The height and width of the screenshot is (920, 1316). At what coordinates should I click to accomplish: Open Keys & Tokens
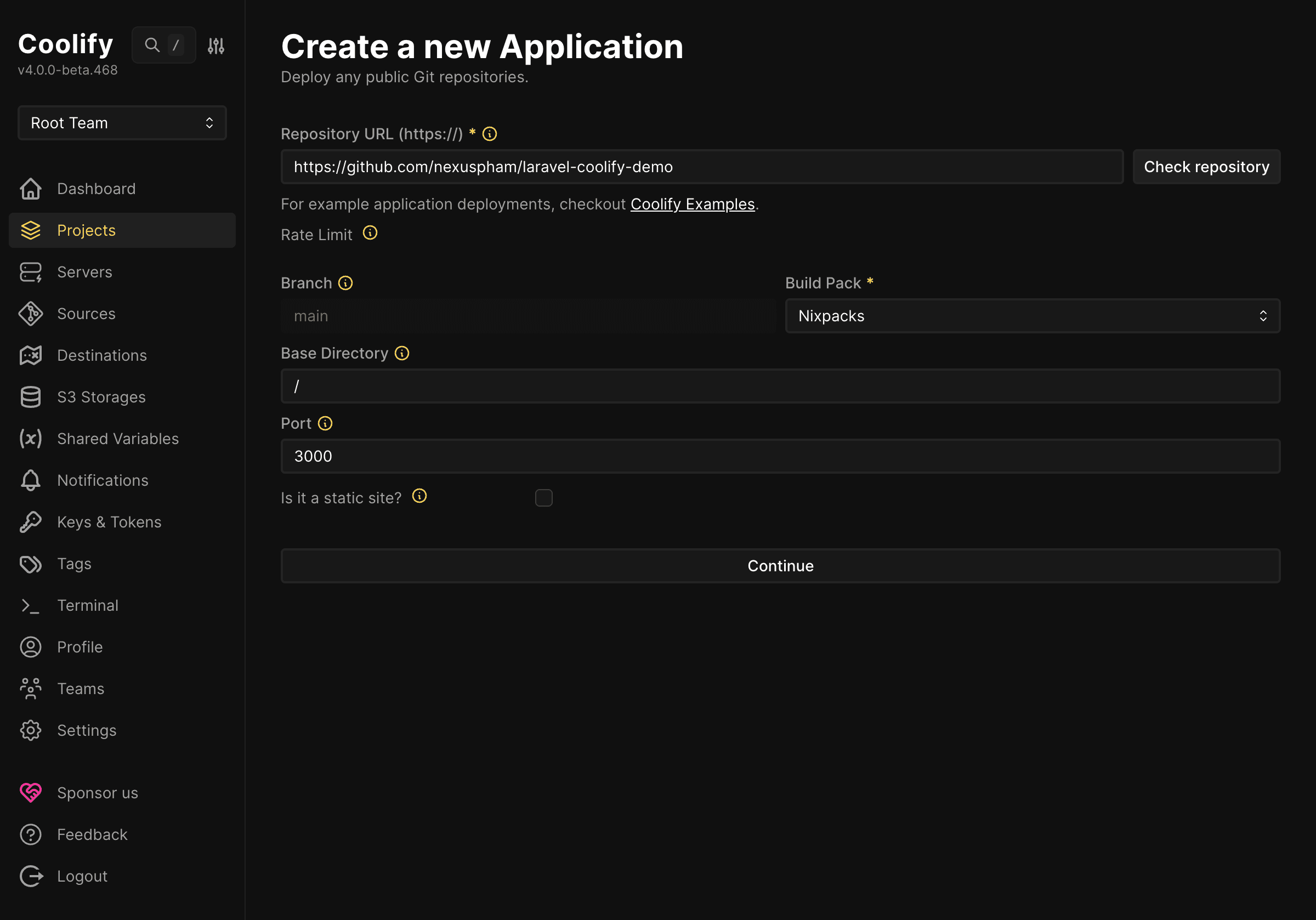(109, 521)
